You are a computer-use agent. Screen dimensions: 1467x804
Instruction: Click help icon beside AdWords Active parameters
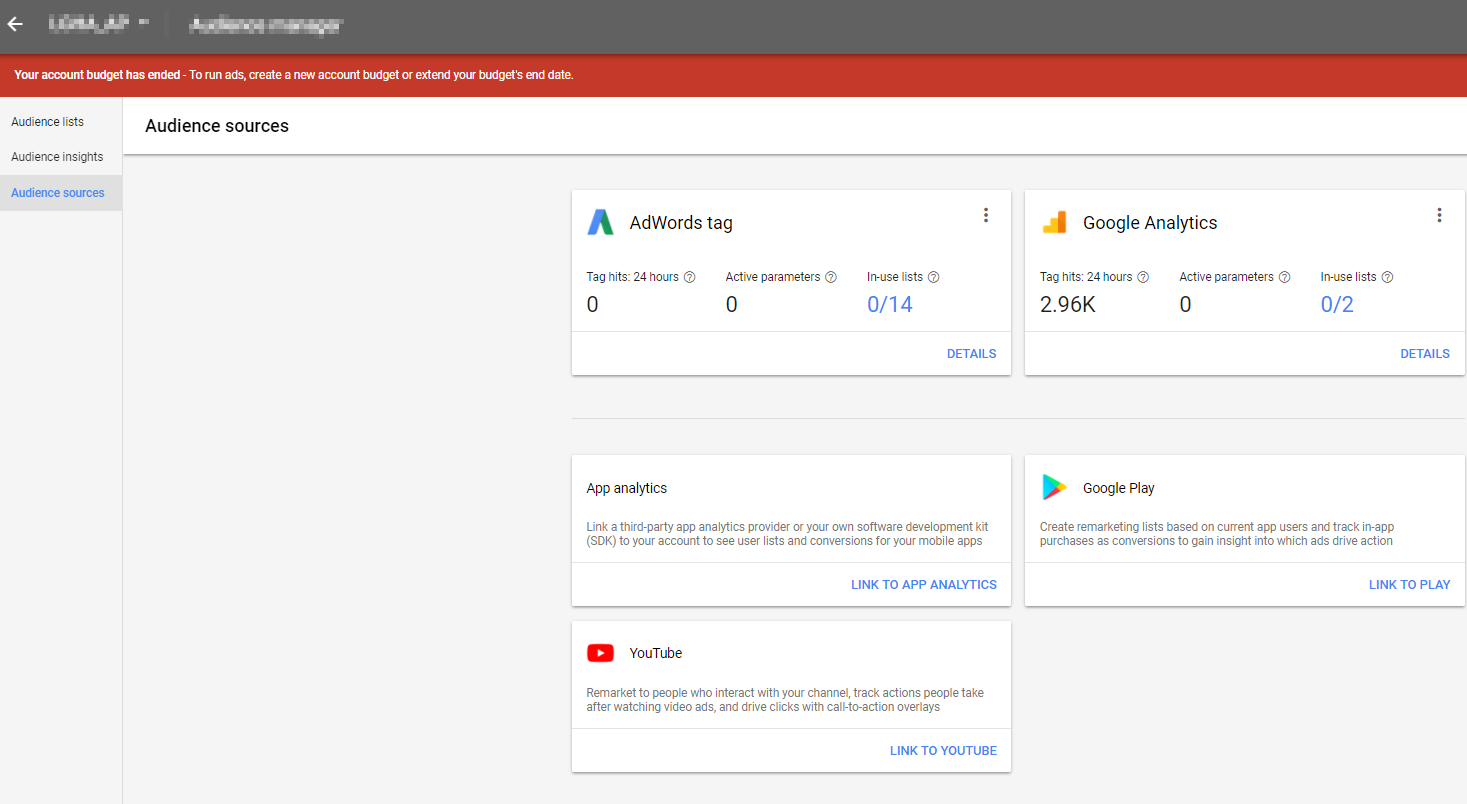pyautogui.click(x=831, y=277)
